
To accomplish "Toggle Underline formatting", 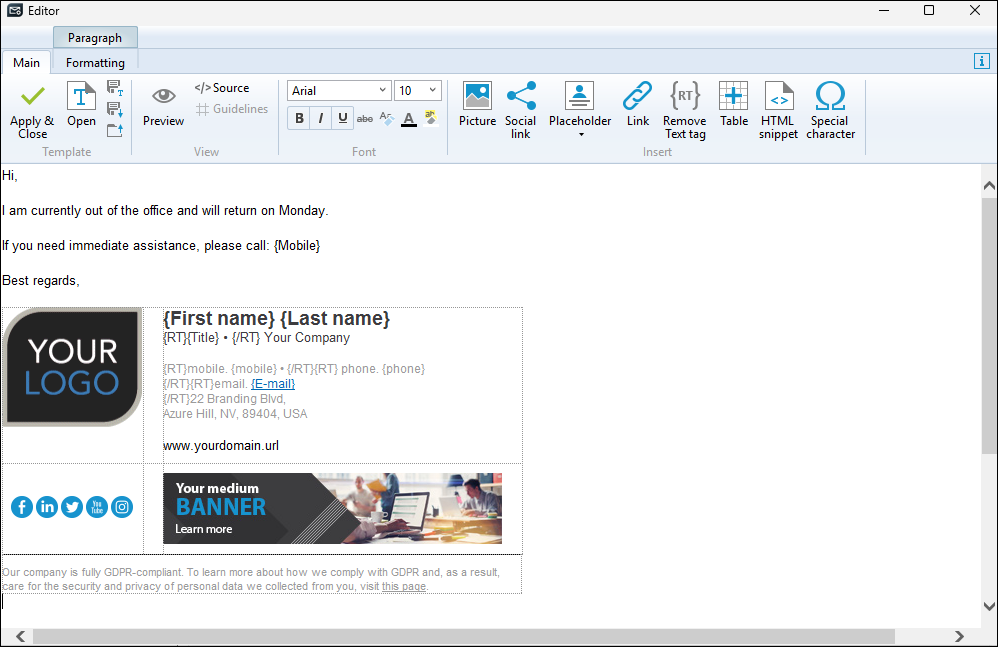I will (x=343, y=119).
